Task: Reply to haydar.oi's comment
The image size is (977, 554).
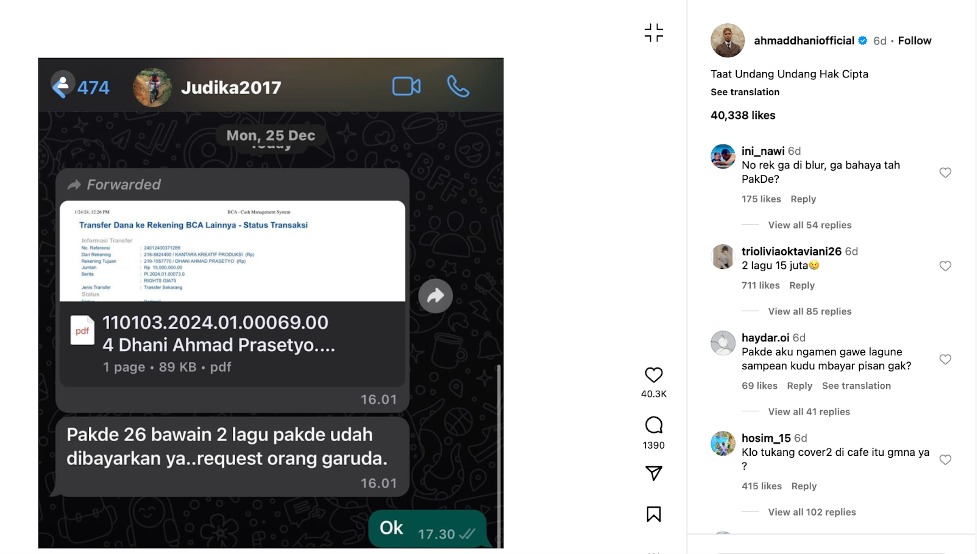Action: click(799, 386)
